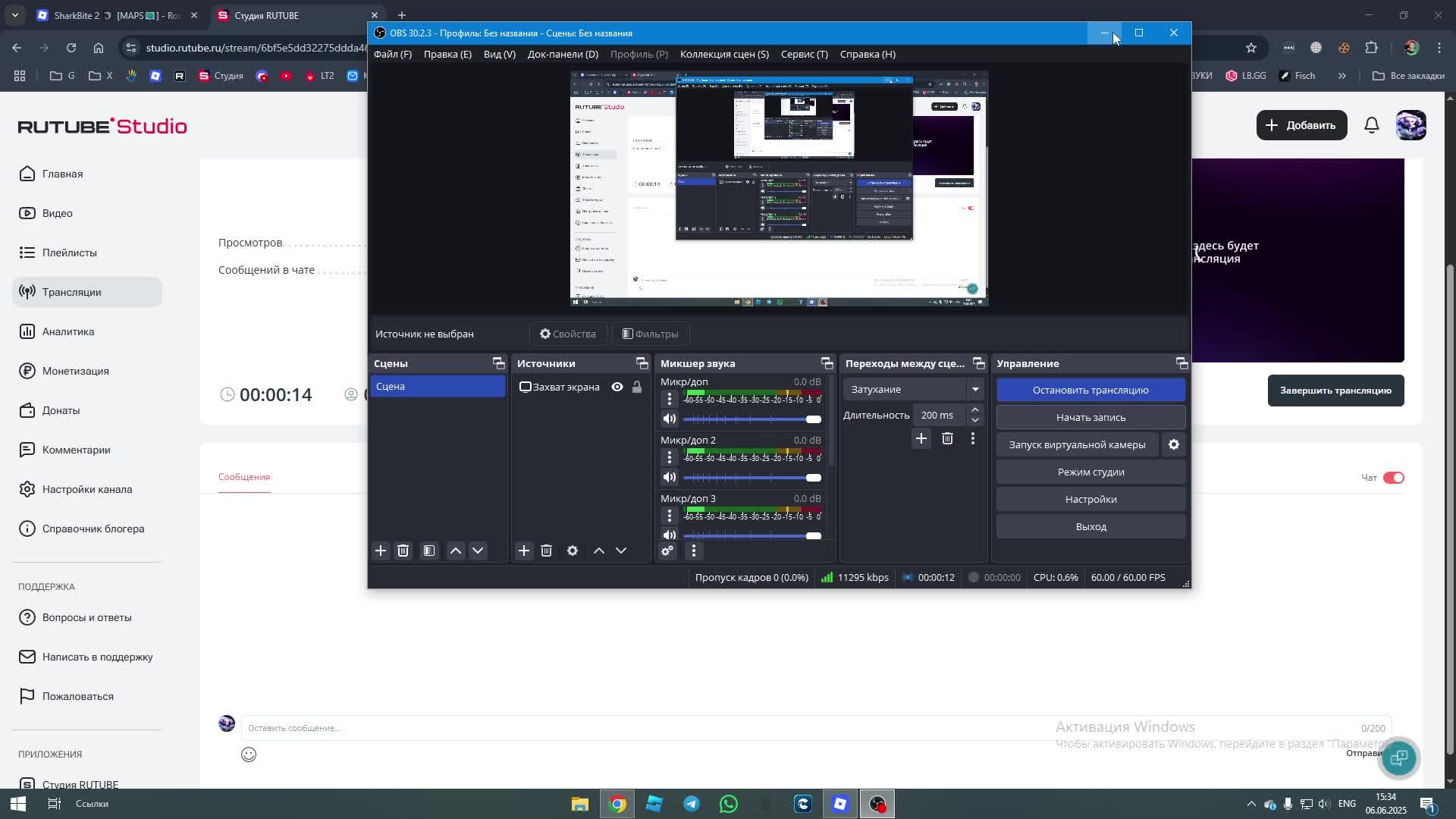Open the Микр/доп 2 channel options menu
The height and width of the screenshot is (819, 1456).
(669, 457)
